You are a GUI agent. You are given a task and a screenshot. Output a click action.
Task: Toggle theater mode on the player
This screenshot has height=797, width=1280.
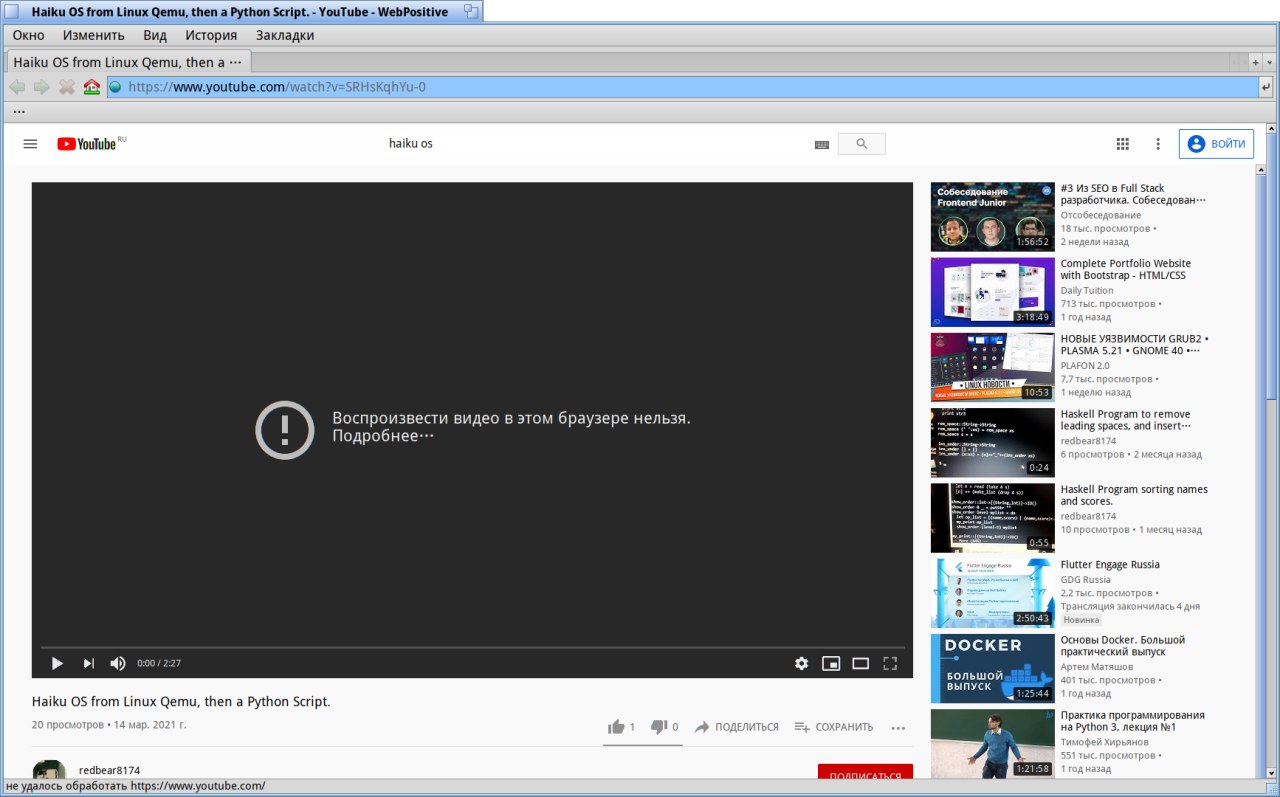point(860,663)
